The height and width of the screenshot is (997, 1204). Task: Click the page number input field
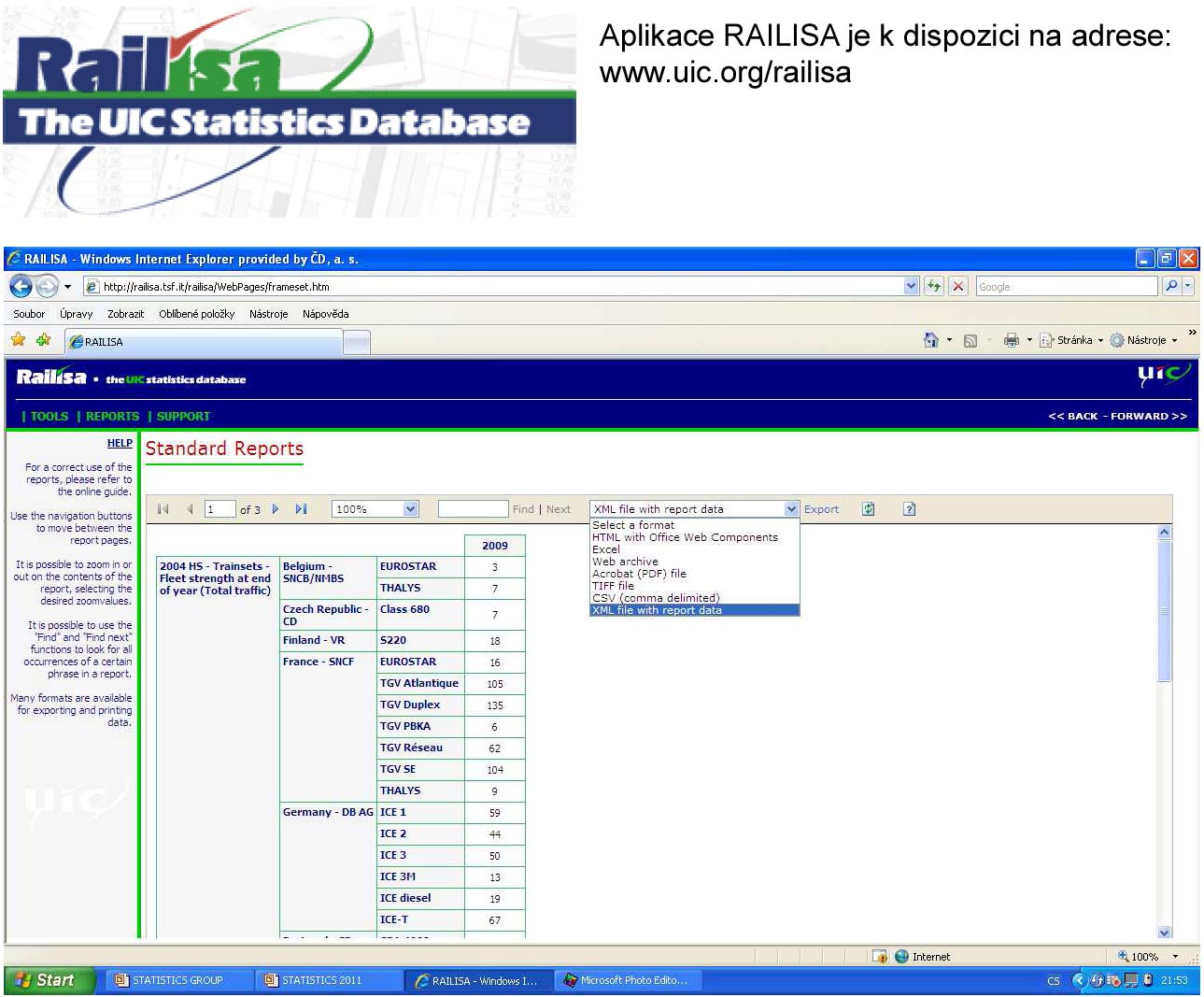point(220,509)
